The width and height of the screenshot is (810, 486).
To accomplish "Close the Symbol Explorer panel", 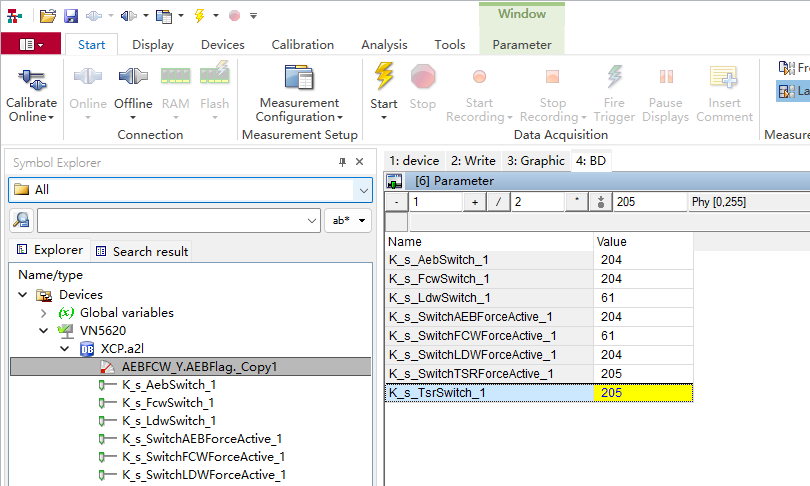I will click(360, 163).
